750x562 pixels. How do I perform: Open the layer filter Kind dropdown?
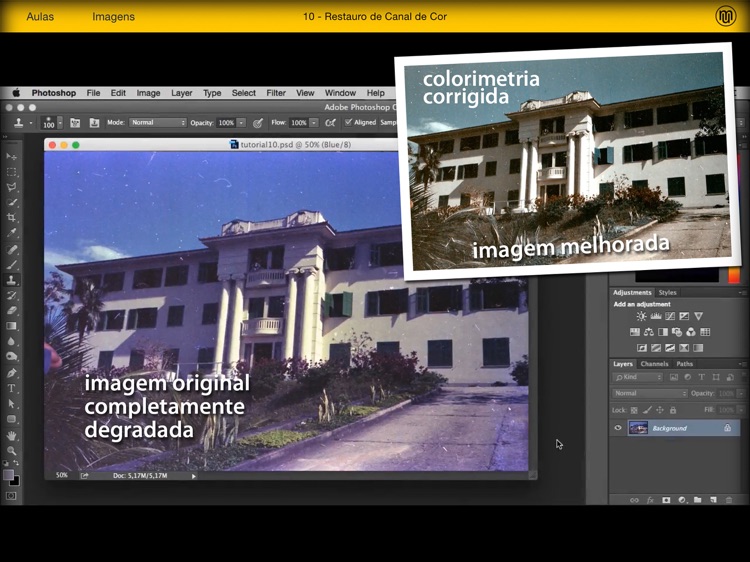coord(638,377)
